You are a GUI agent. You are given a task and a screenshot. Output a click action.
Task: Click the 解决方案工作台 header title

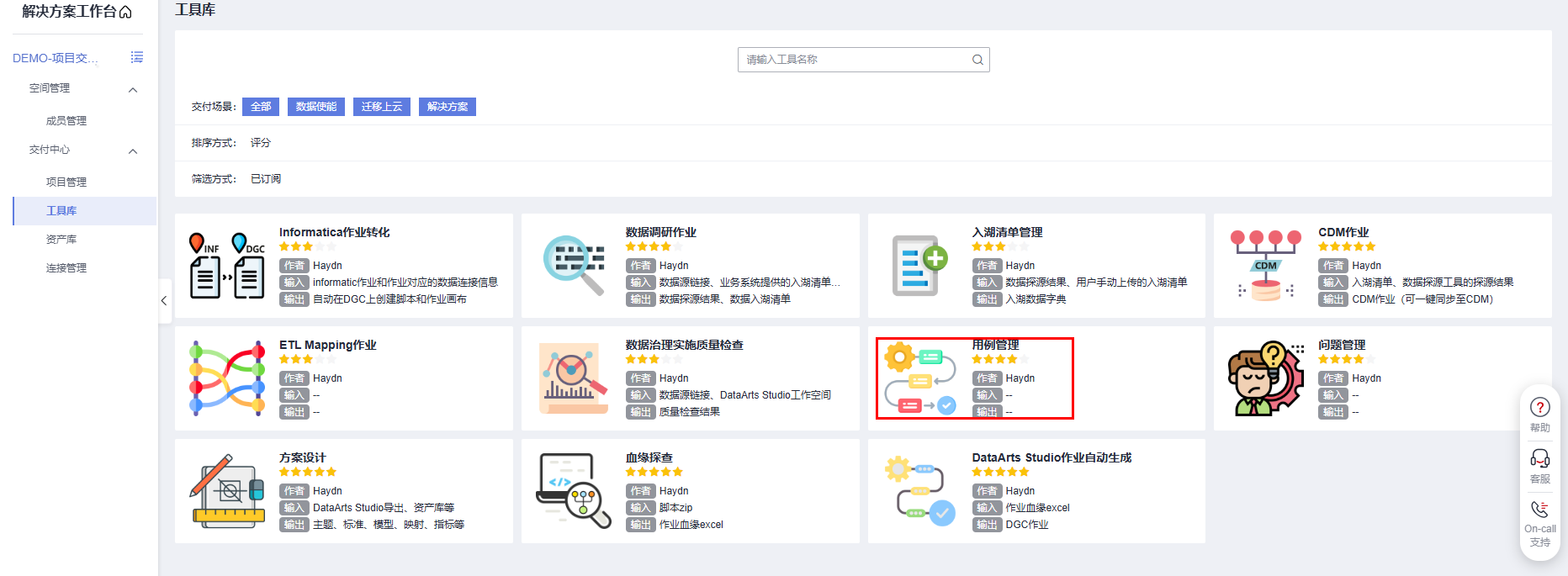69,12
